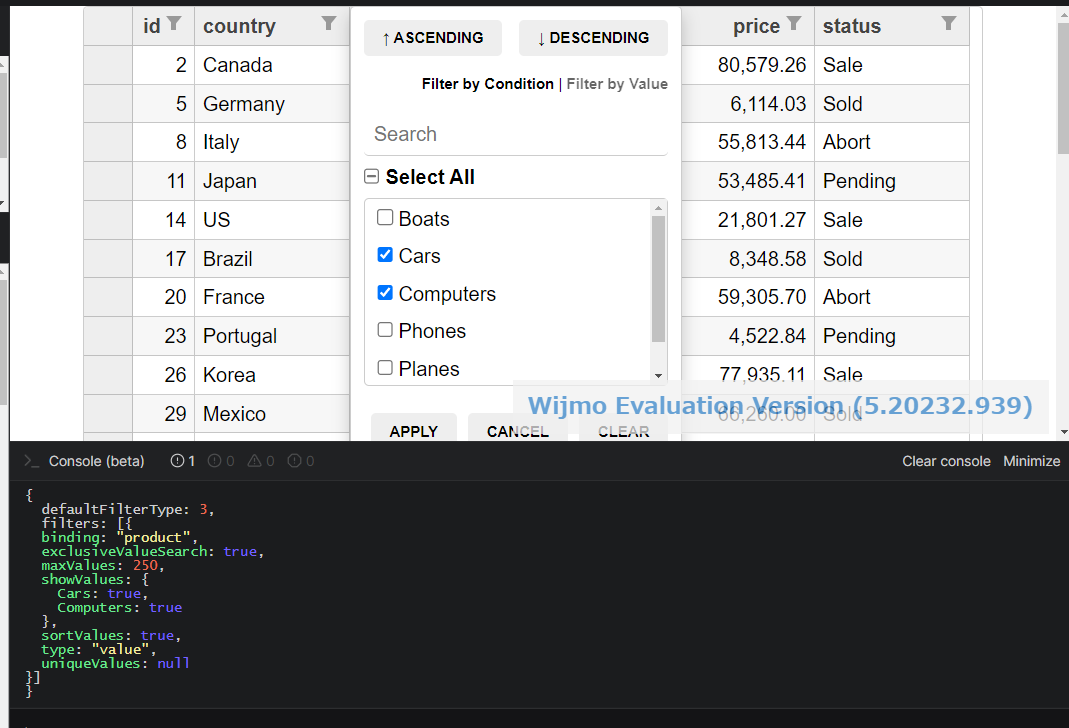Sort column with Ascending button

tap(433, 38)
